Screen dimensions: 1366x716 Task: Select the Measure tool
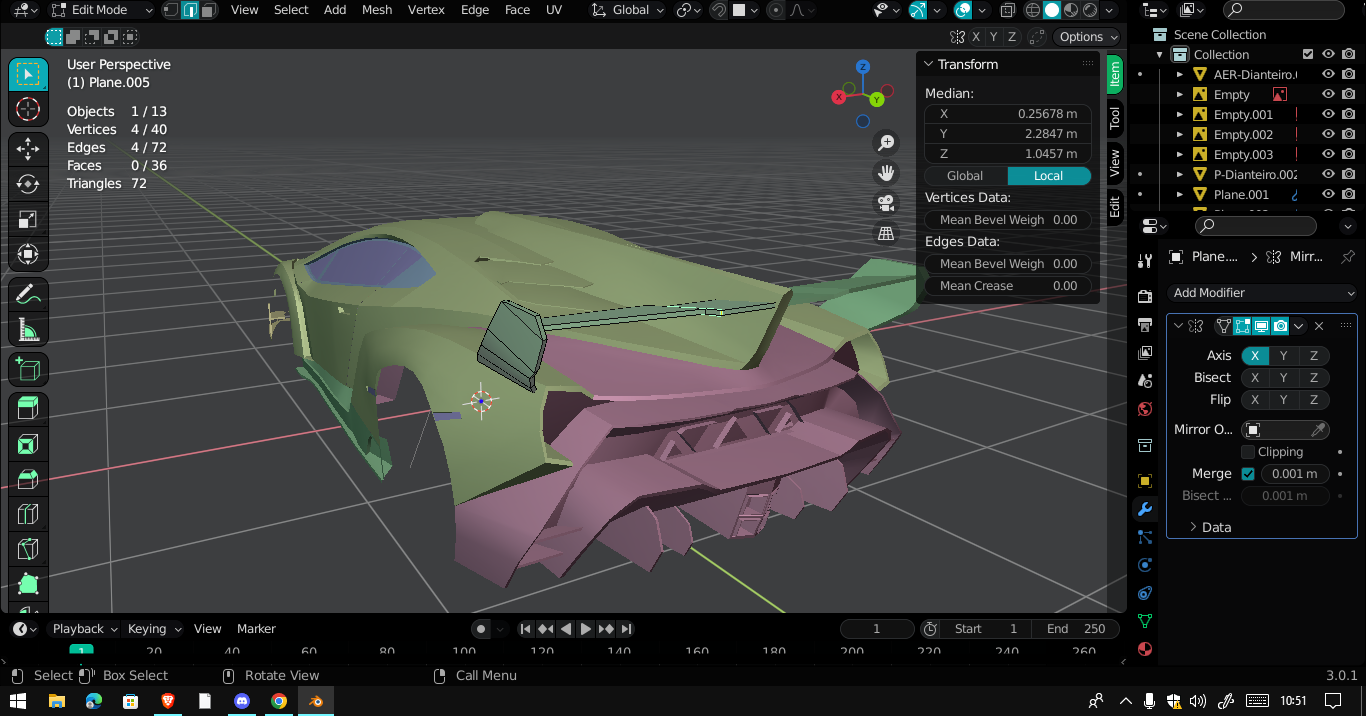(x=28, y=329)
